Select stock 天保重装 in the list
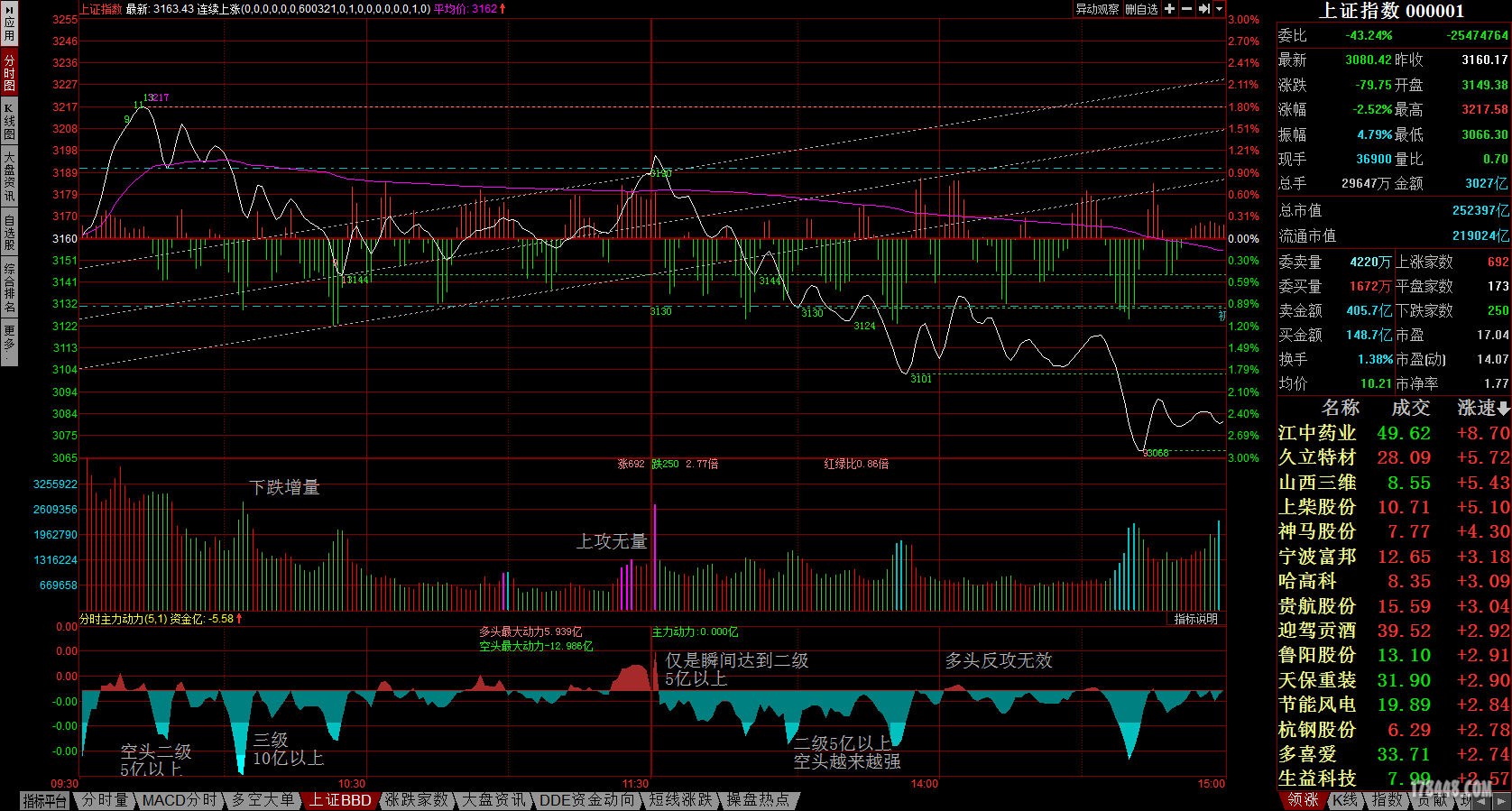This screenshot has height=811, width=1512. [x=1394, y=680]
